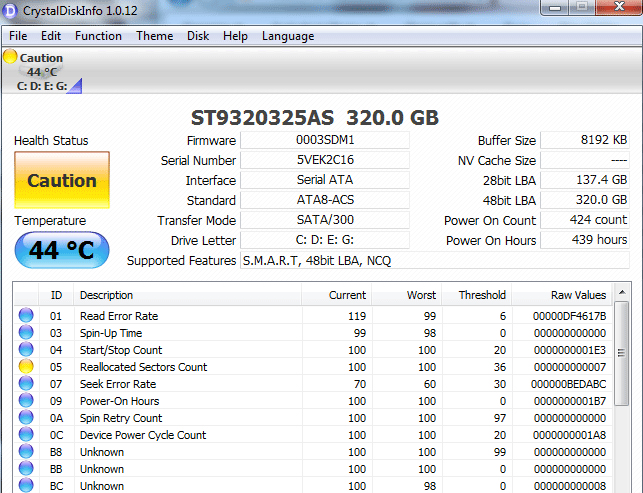Click the NV Cache Size value field
The width and height of the screenshot is (643, 493).
585,160
